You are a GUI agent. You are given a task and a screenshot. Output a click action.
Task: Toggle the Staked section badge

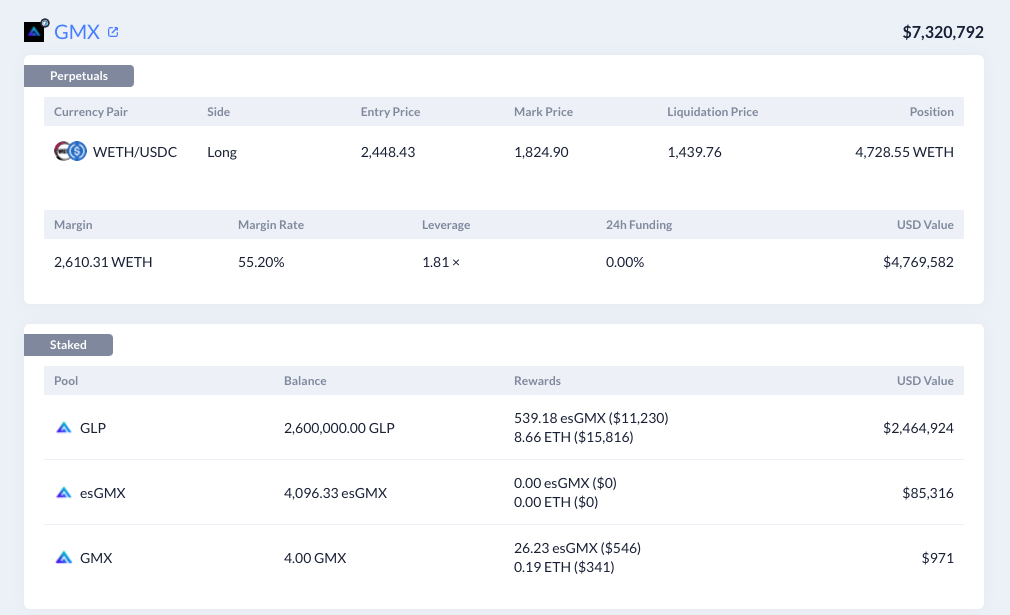pyautogui.click(x=68, y=344)
